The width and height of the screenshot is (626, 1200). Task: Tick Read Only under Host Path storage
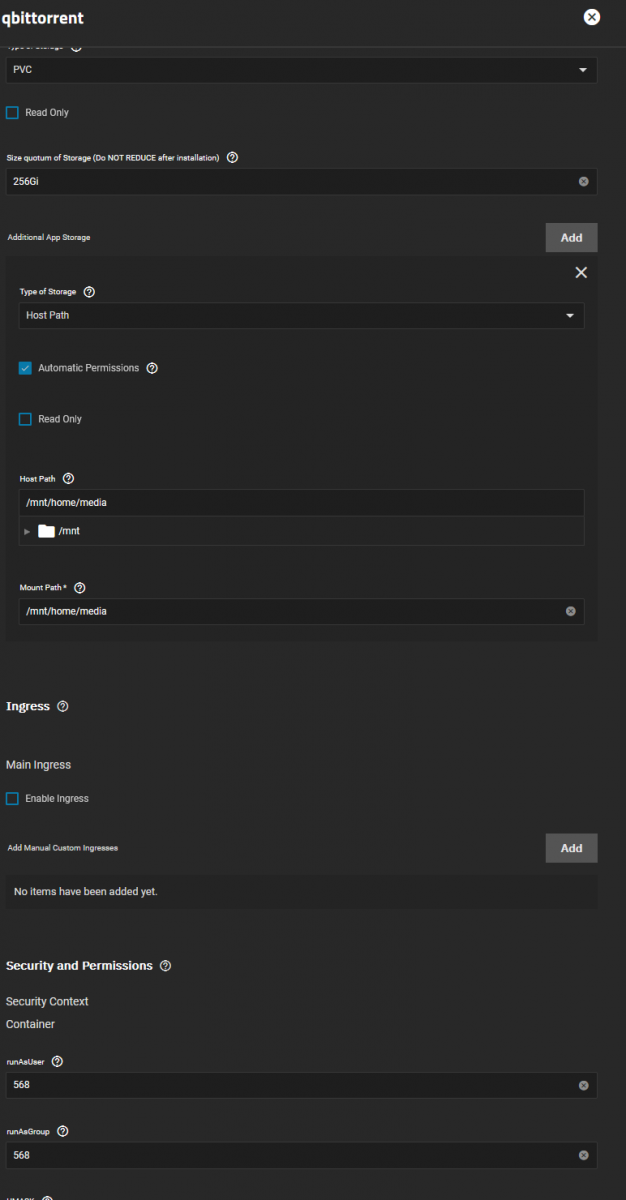point(25,419)
